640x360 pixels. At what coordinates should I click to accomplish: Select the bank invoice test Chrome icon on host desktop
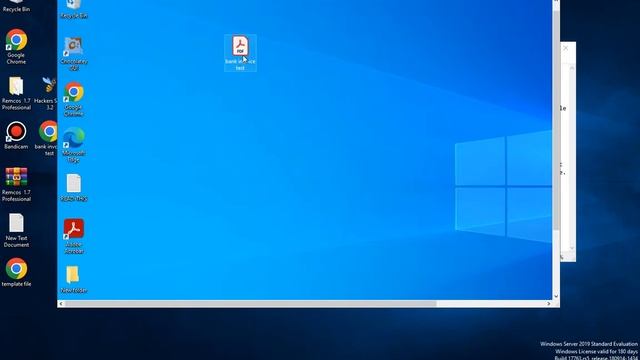click(x=48, y=138)
